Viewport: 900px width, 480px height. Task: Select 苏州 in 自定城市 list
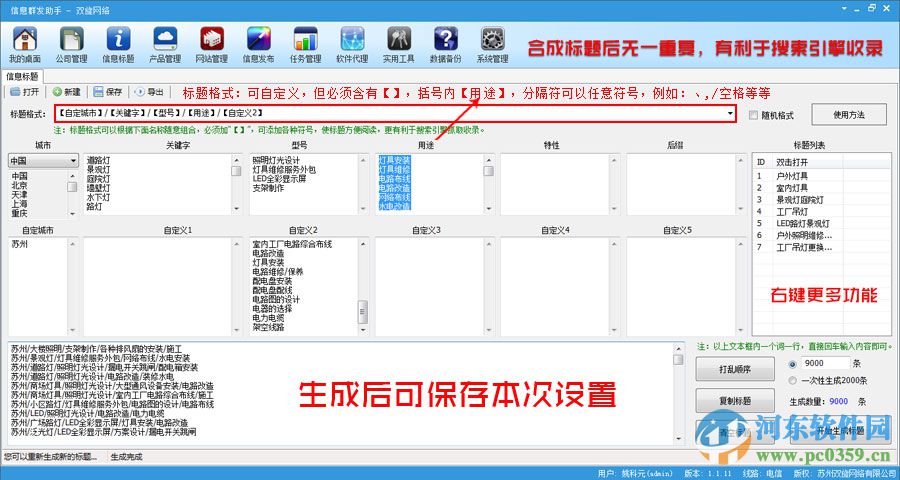[20, 244]
